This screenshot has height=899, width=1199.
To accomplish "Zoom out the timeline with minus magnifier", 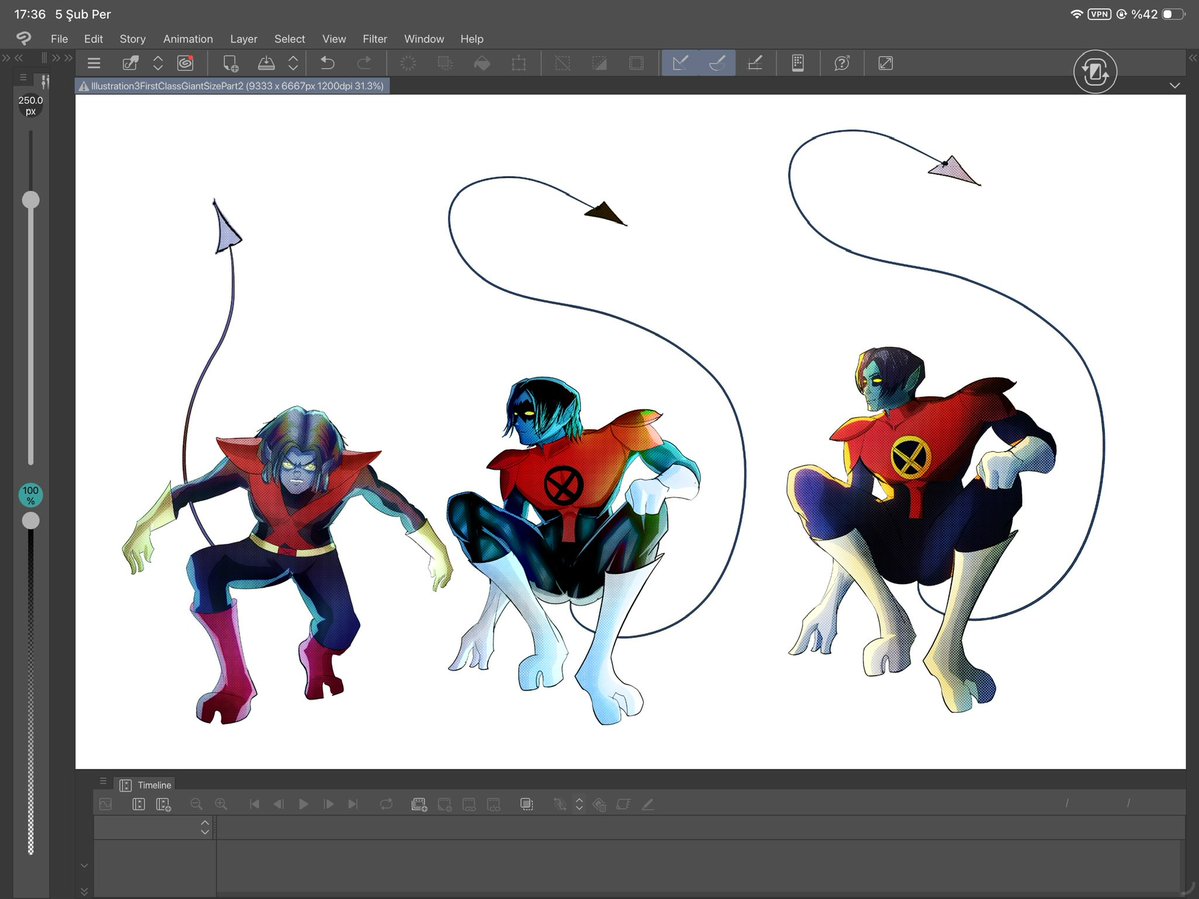I will (x=197, y=804).
